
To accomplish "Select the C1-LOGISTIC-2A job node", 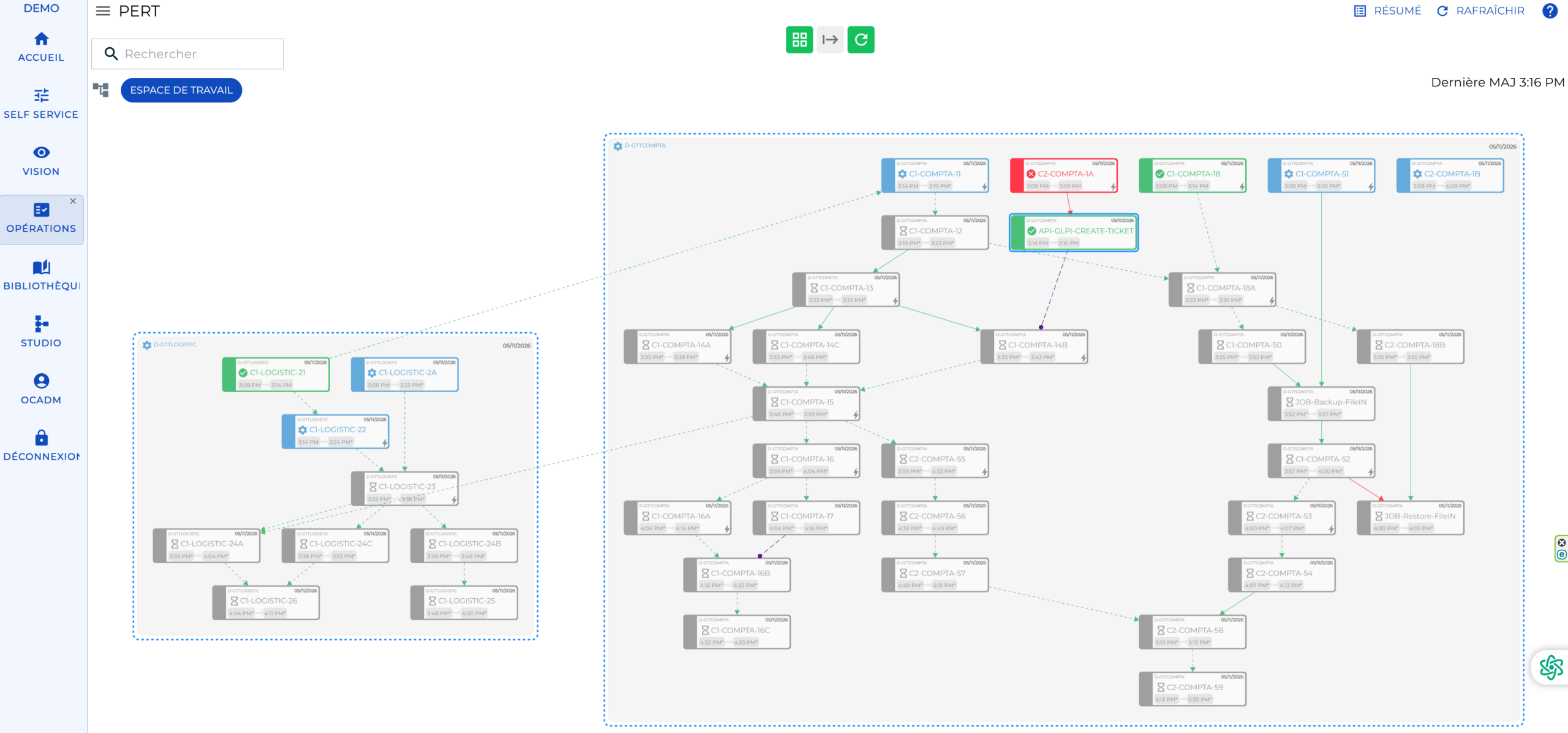I will [x=404, y=374].
